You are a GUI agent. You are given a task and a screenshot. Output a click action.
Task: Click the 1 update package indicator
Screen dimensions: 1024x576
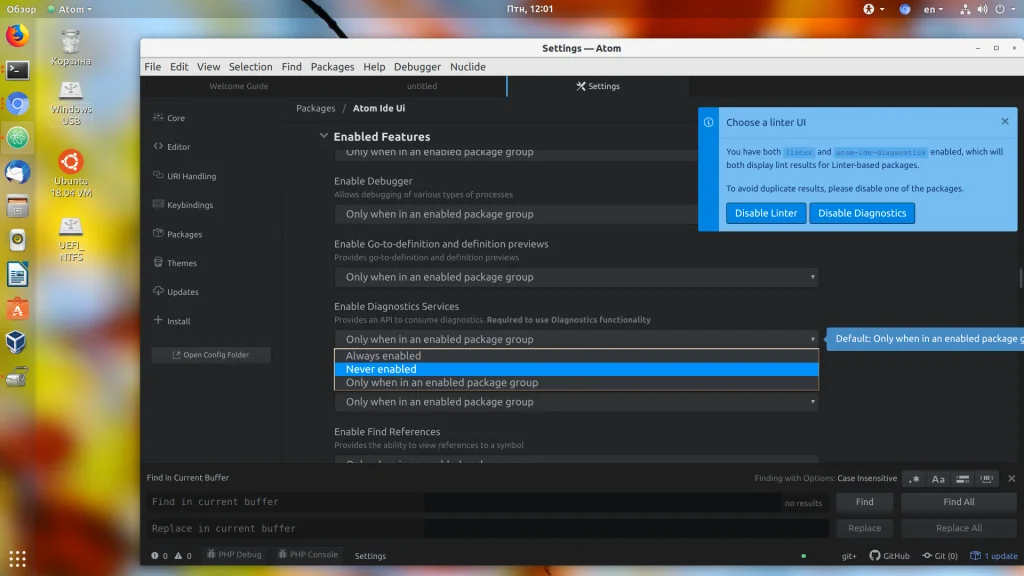[994, 556]
